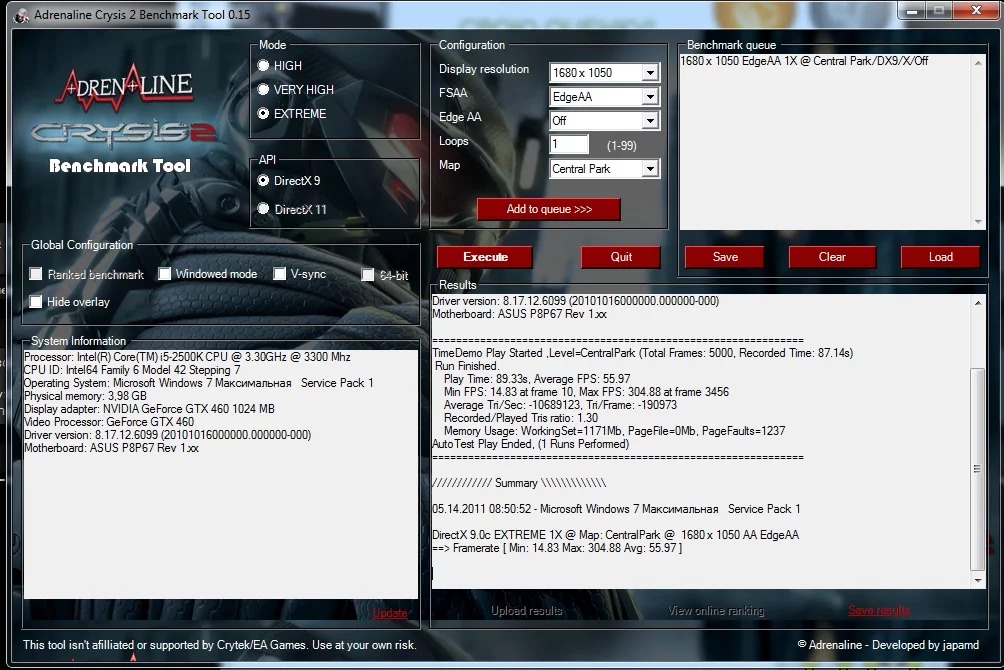Click the 'AutoTest Play Ended' results line
Image resolution: width=1004 pixels, height=670 pixels.
point(531,444)
